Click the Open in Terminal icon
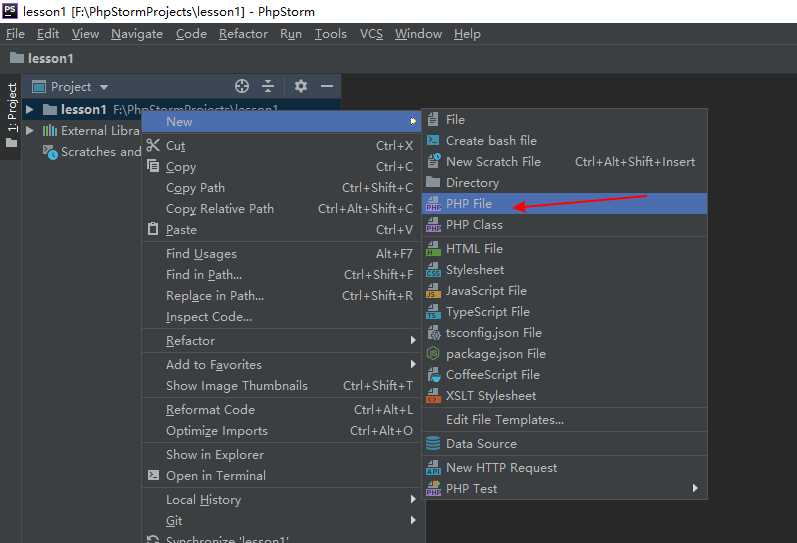Screen dimensions: 797x543 [x=153, y=475]
